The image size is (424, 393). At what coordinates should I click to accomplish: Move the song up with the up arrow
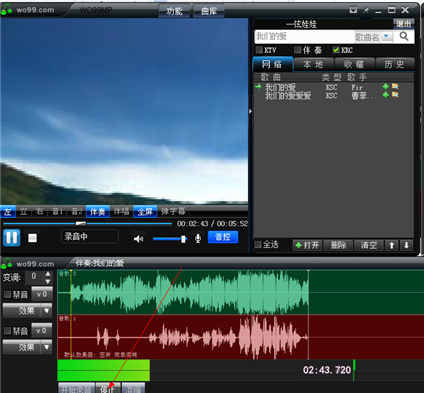tap(392, 245)
